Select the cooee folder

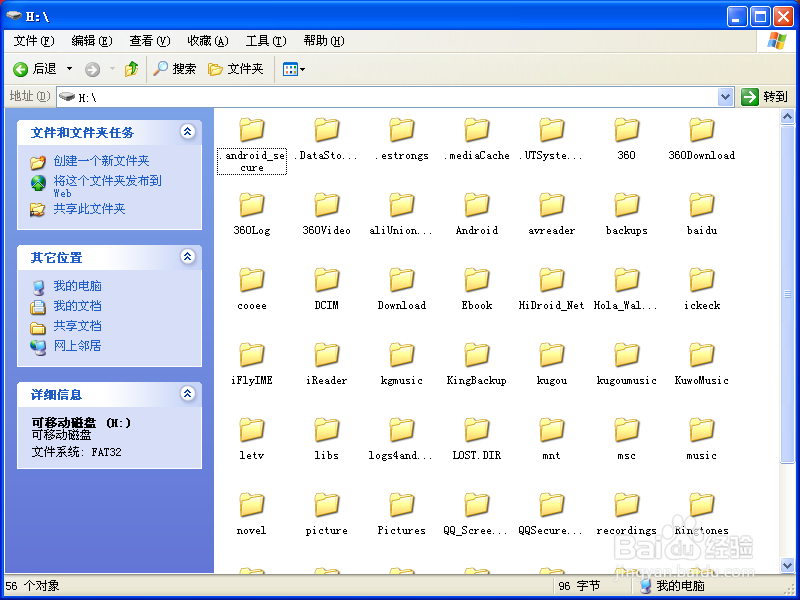[252, 289]
